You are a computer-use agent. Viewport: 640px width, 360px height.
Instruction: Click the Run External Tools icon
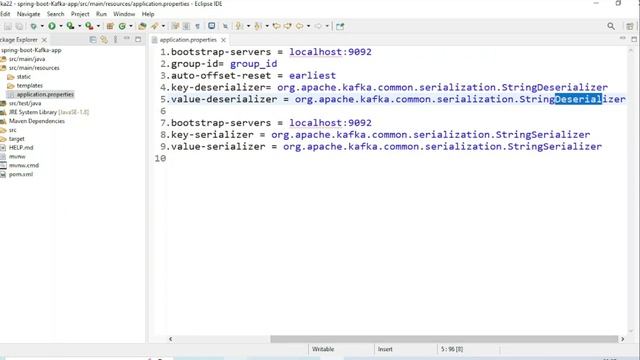pos(89,26)
